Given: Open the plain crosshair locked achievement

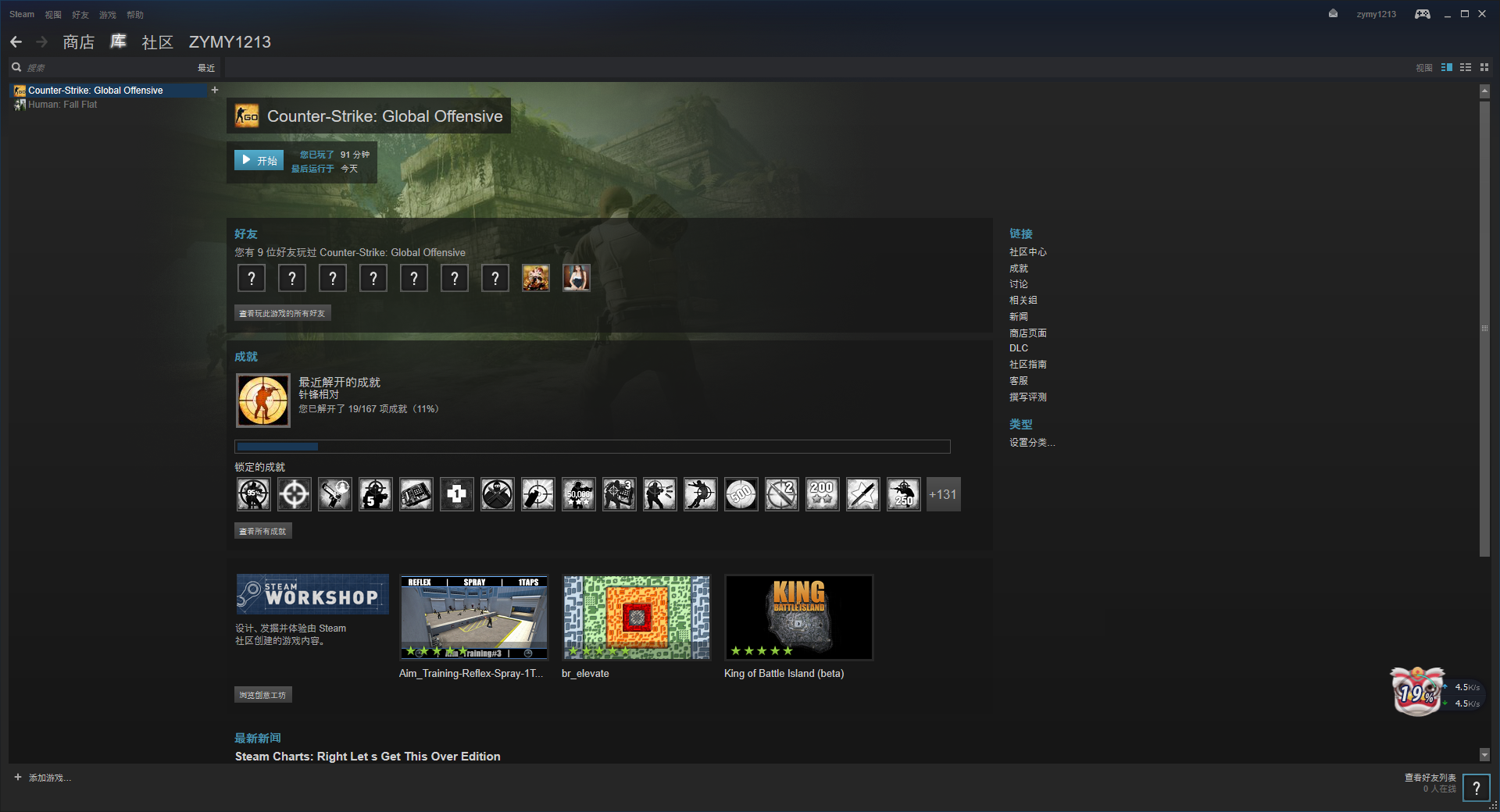Looking at the screenshot, I should [294, 494].
